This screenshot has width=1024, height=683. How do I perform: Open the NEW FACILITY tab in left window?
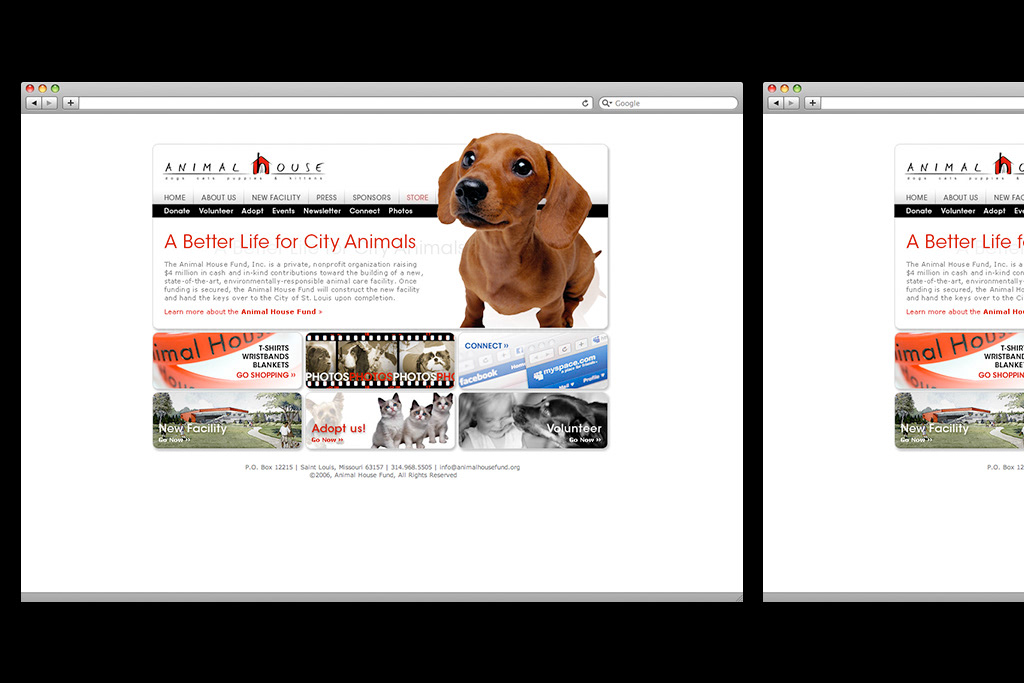[276, 197]
